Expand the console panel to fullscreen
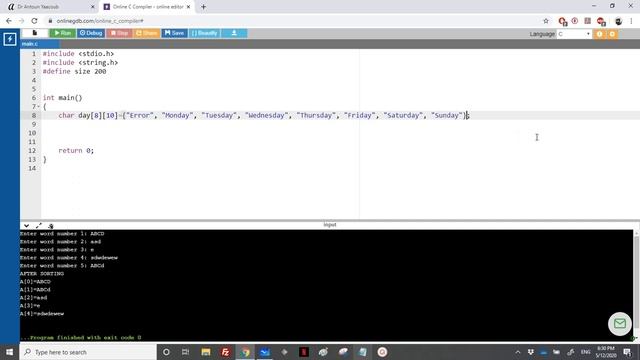This screenshot has width=640, height=360. coord(38,225)
